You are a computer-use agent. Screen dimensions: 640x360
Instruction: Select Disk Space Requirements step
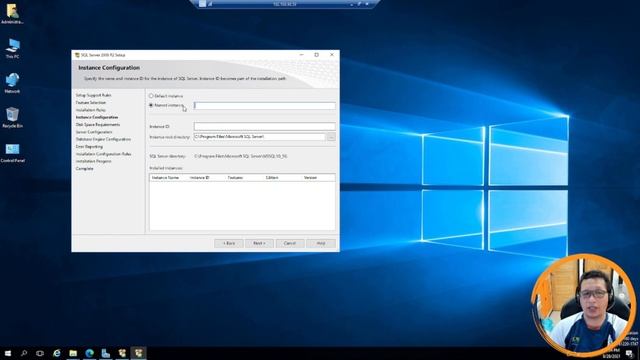pos(98,124)
